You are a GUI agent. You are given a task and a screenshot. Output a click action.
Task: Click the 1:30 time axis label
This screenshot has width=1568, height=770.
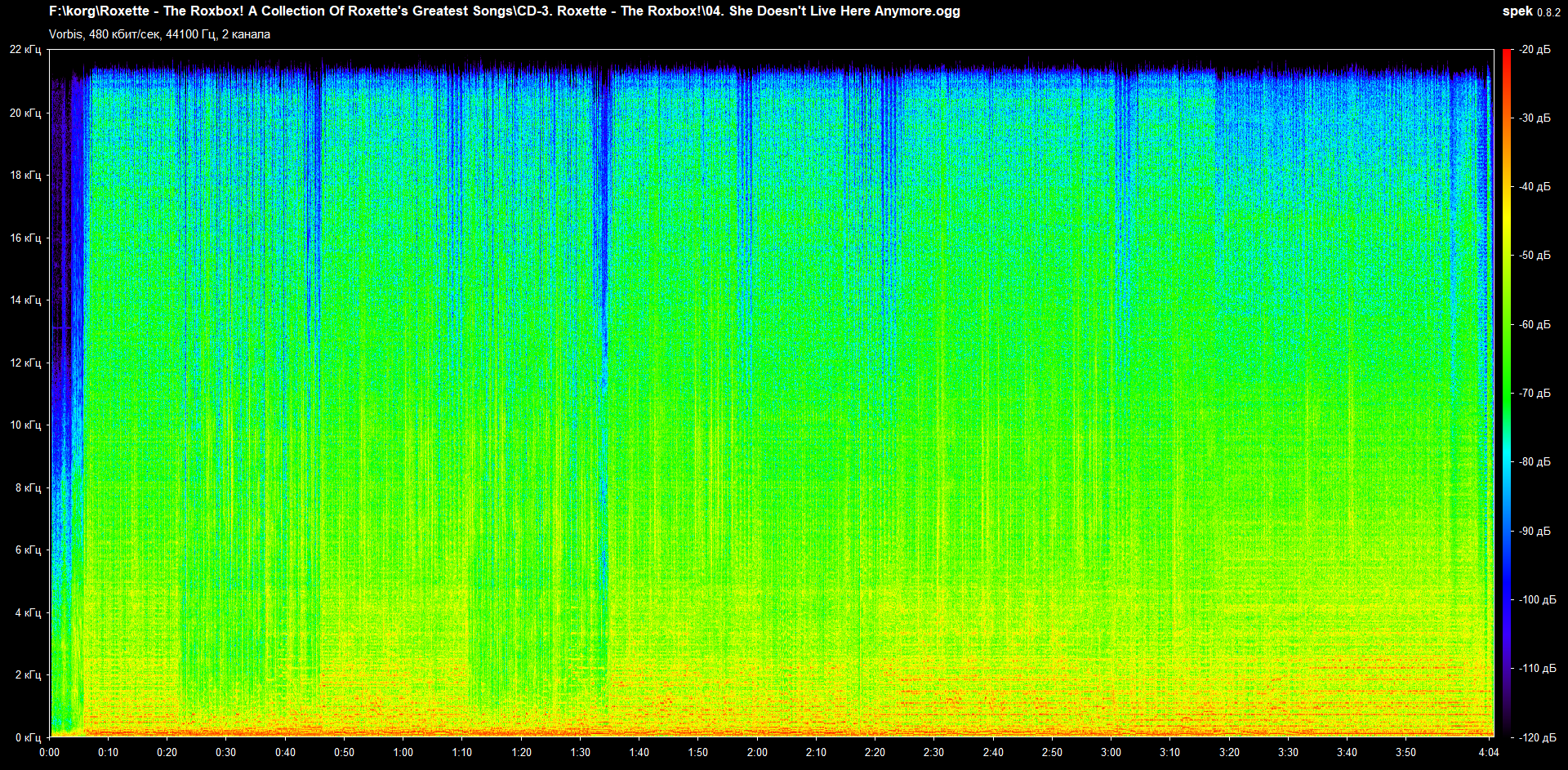tap(580, 752)
